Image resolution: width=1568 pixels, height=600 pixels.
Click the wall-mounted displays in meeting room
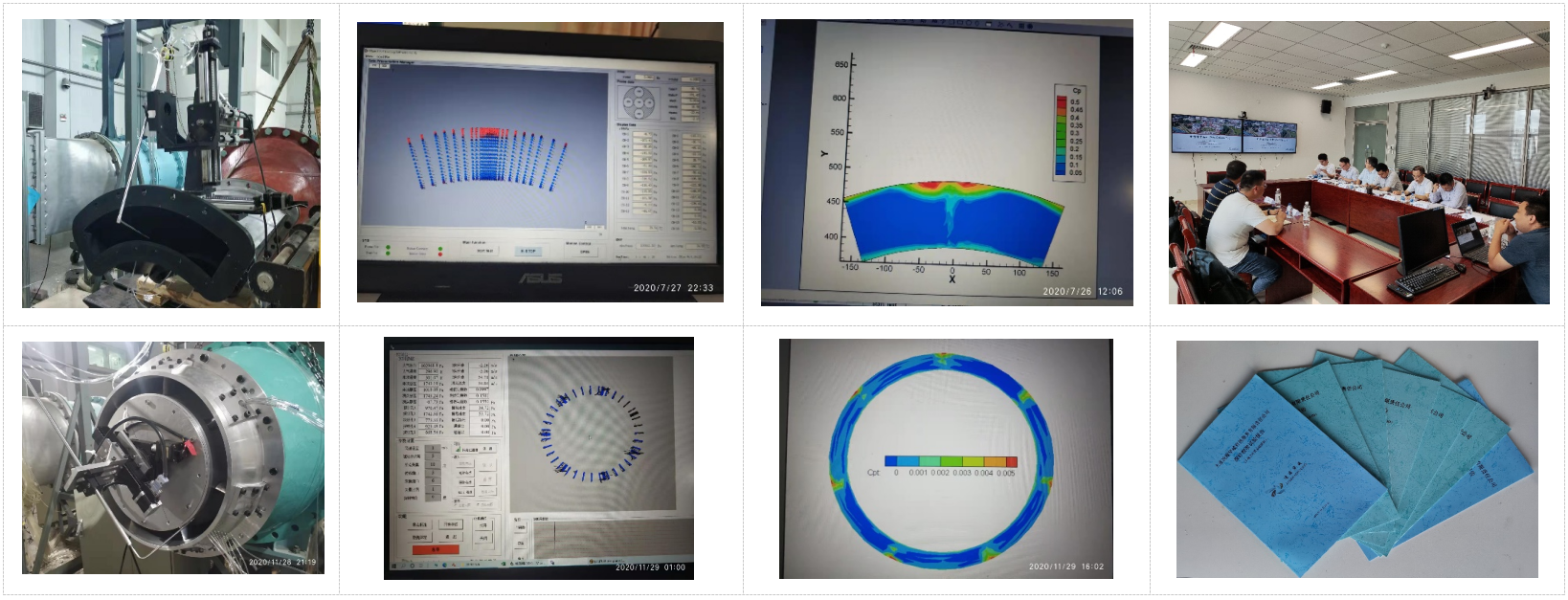click(1233, 134)
